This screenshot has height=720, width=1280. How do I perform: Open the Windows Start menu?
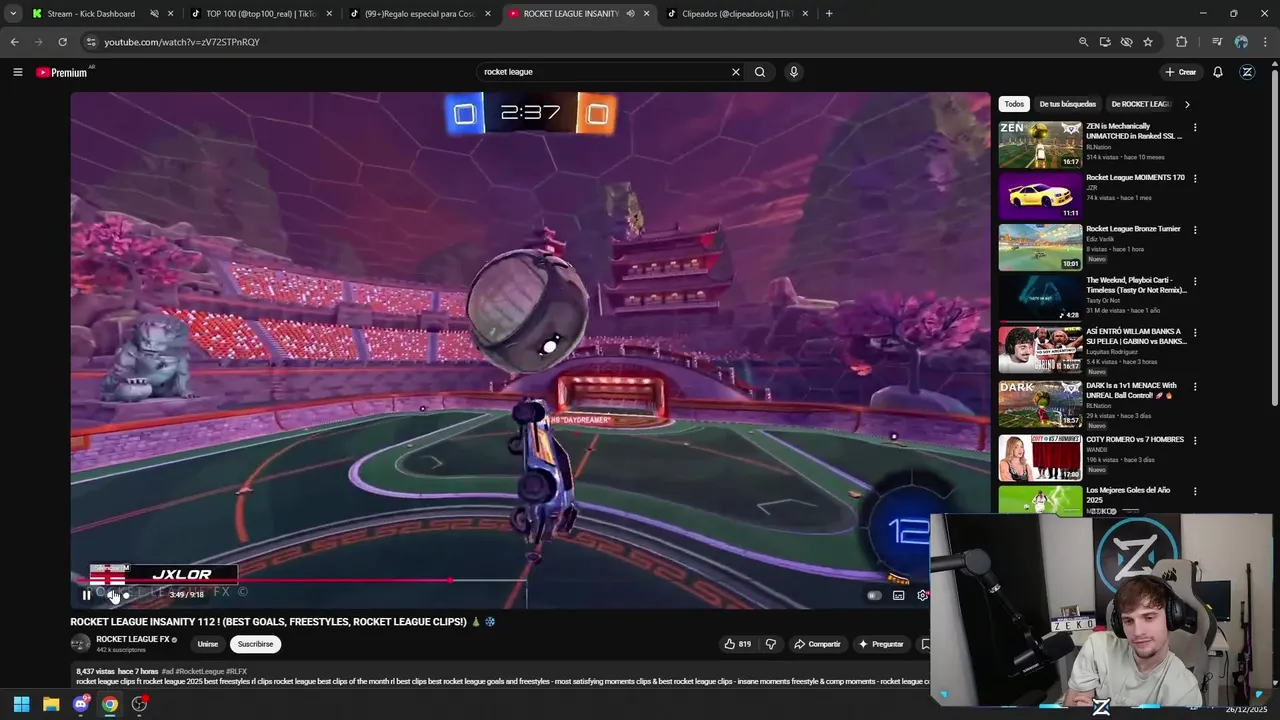pos(21,704)
